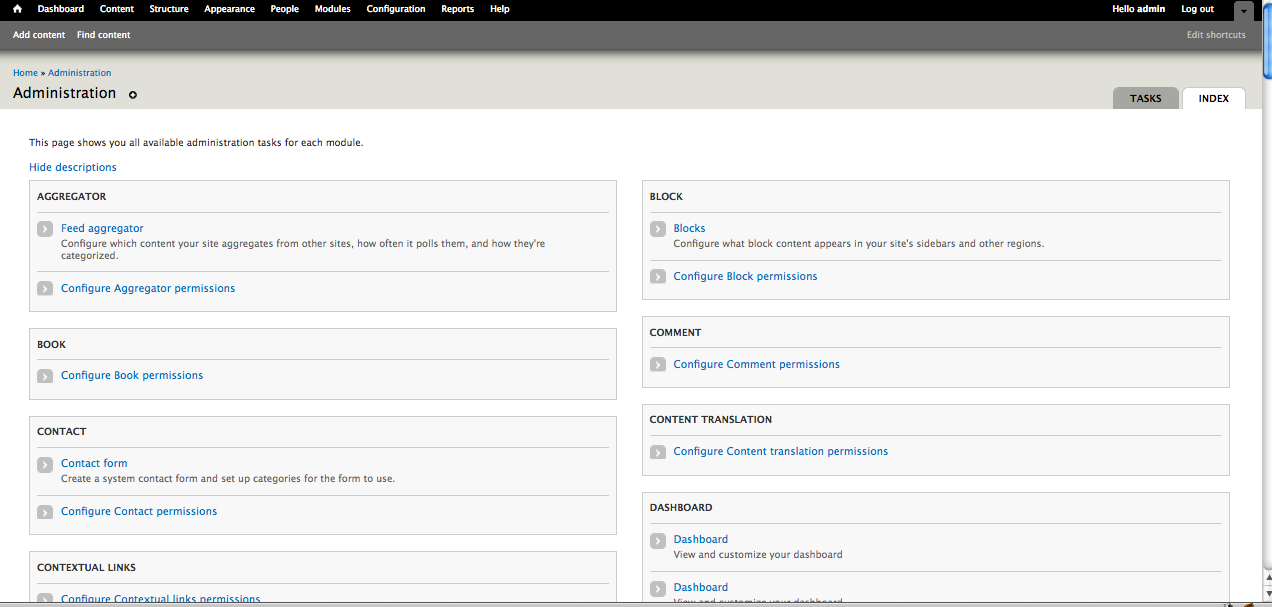Click the arrow icon beside Blocks

click(x=657, y=228)
